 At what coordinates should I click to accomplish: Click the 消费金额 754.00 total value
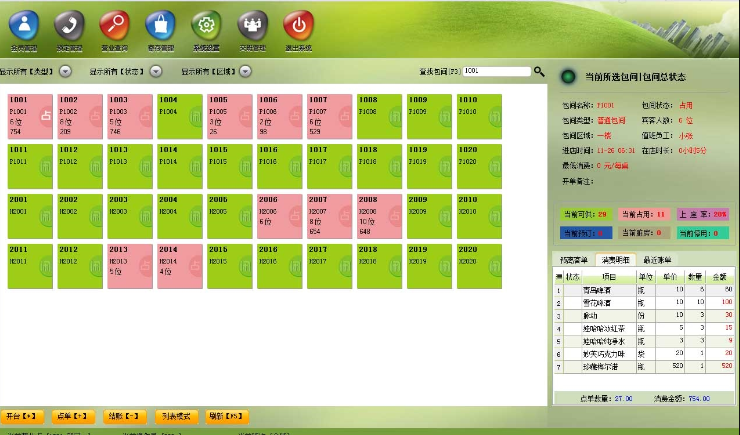point(699,399)
